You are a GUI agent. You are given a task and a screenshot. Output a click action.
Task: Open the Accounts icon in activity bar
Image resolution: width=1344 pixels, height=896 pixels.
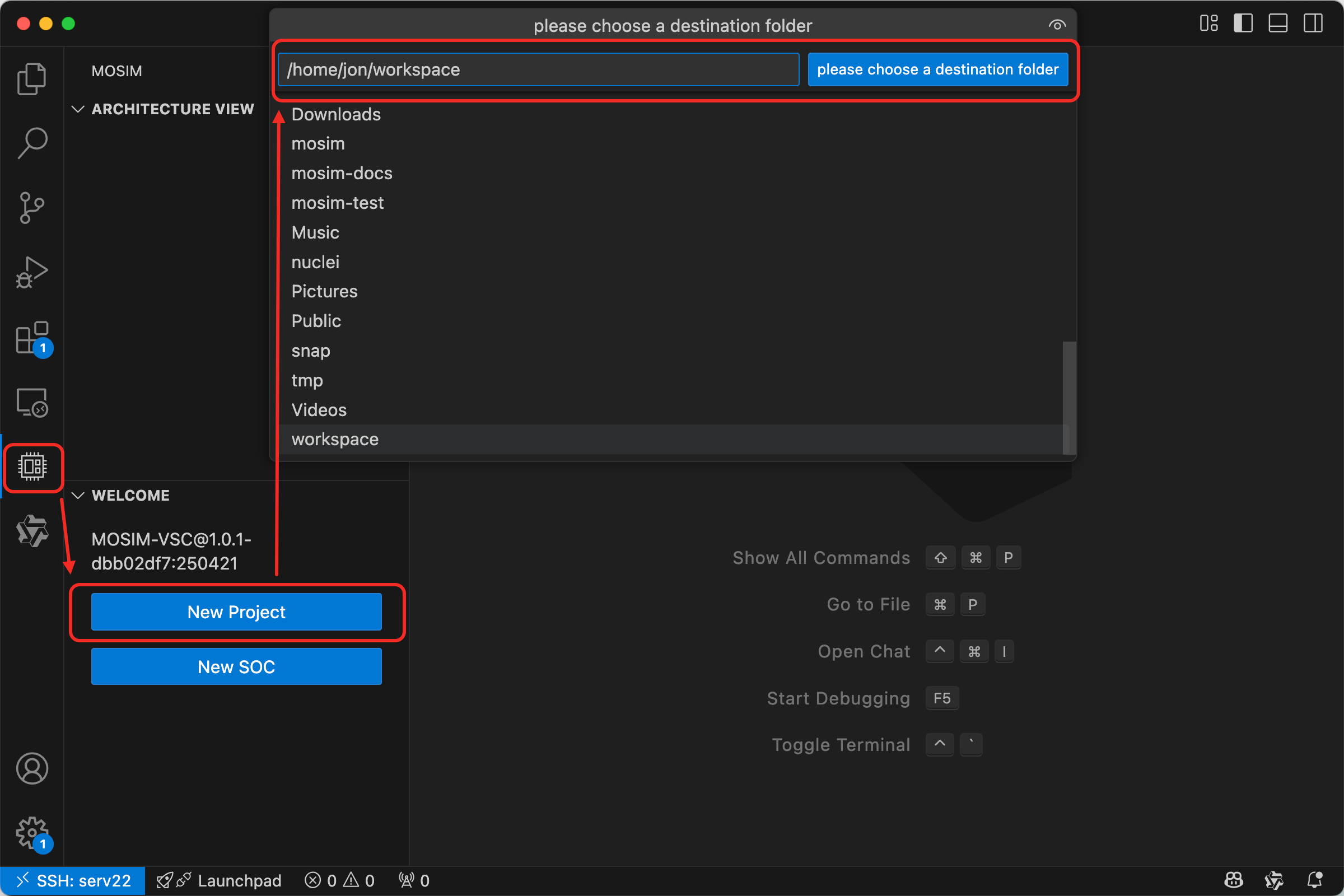click(x=32, y=768)
